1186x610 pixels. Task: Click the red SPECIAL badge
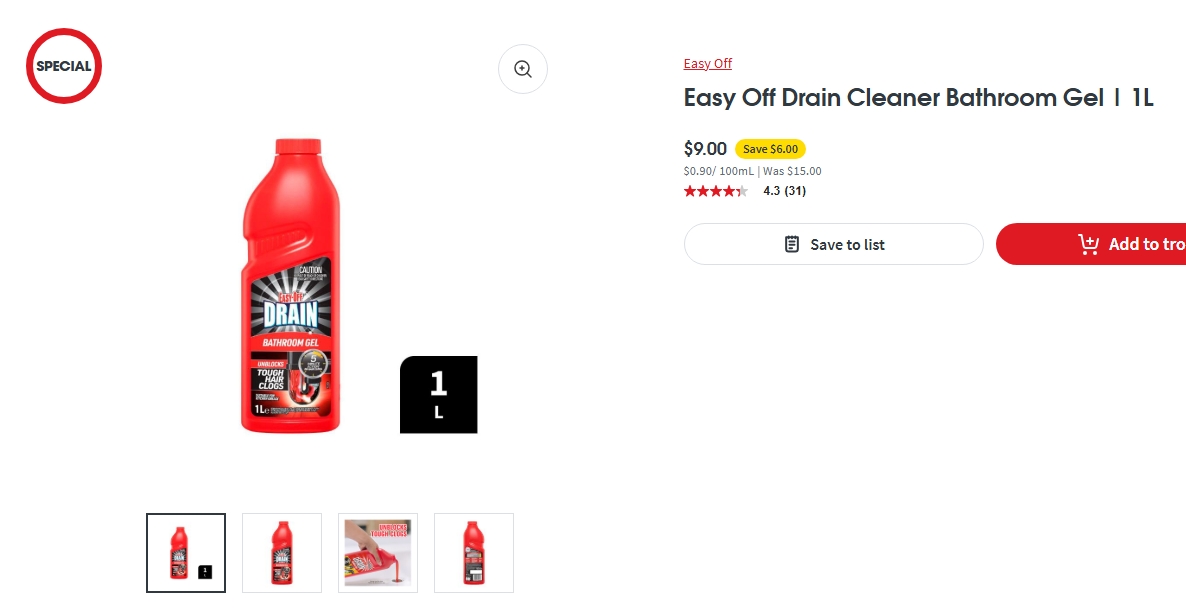[64, 66]
